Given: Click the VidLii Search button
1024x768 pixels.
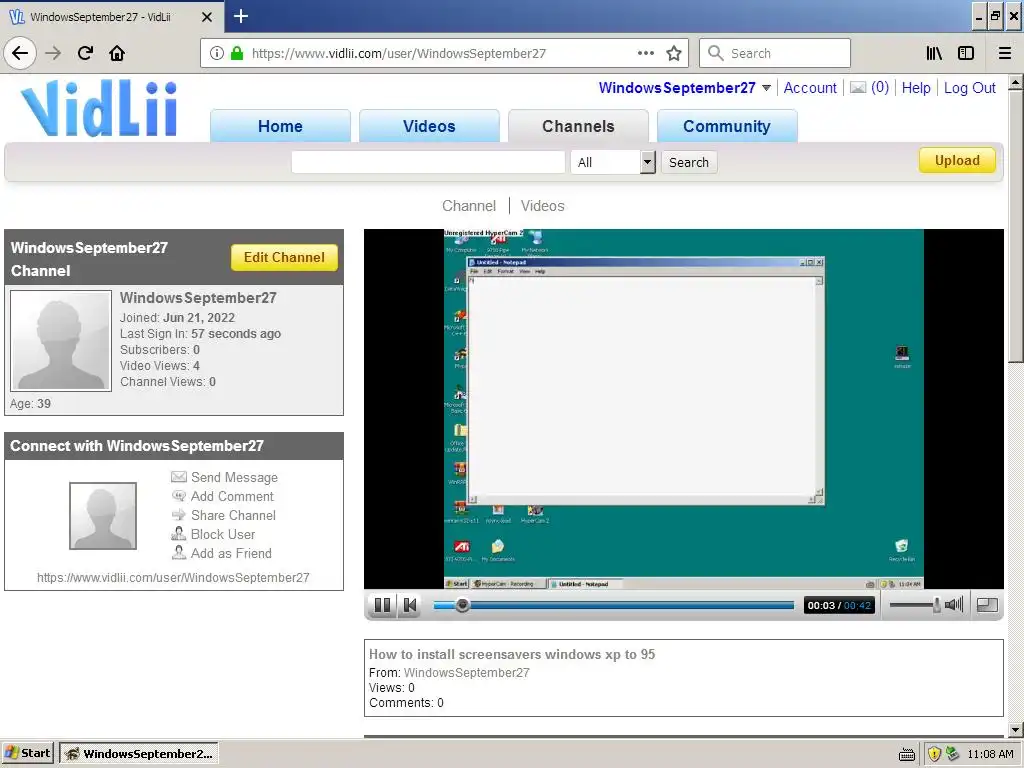Looking at the screenshot, I should pyautogui.click(x=689, y=162).
